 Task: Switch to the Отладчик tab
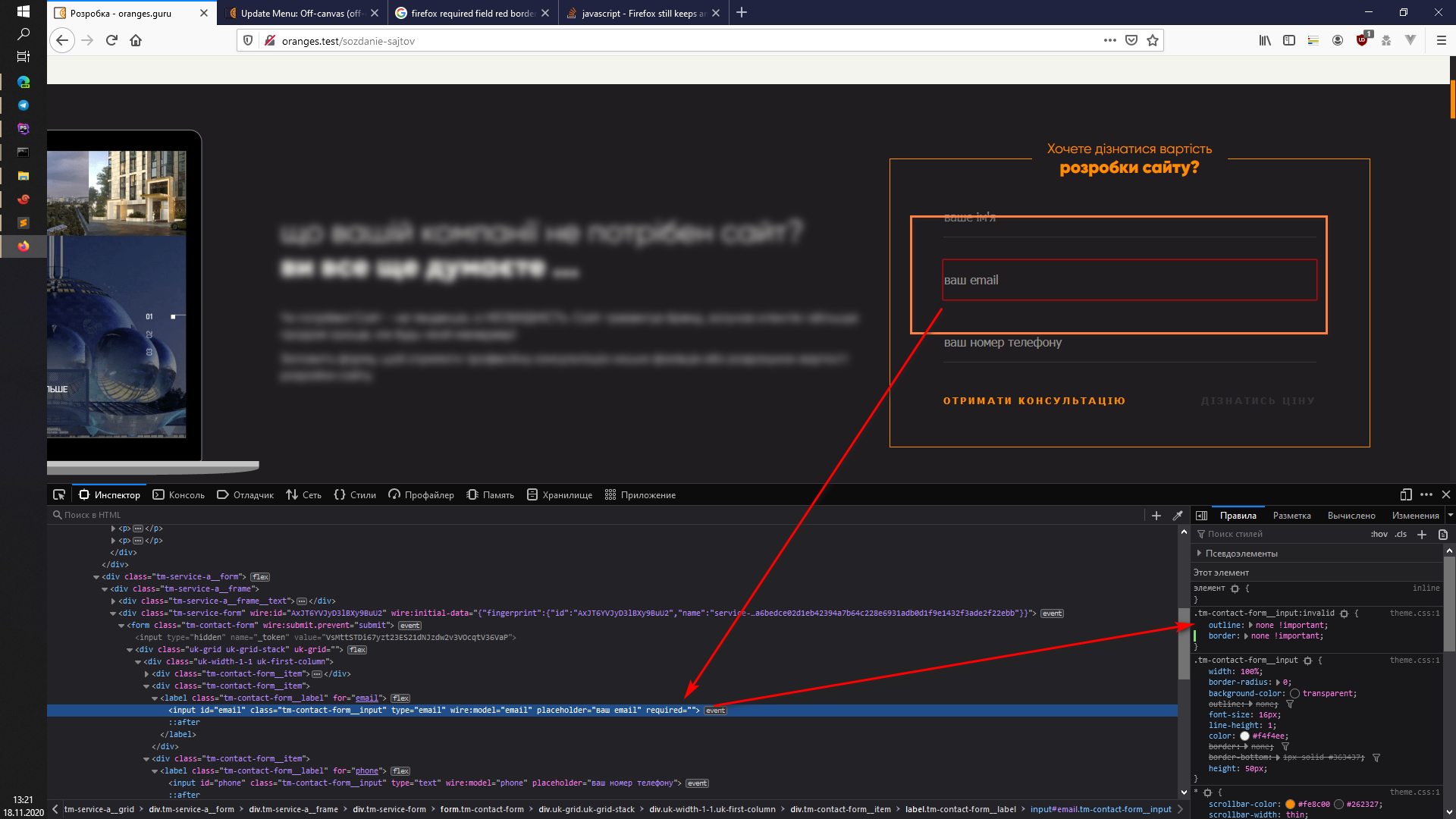245,494
